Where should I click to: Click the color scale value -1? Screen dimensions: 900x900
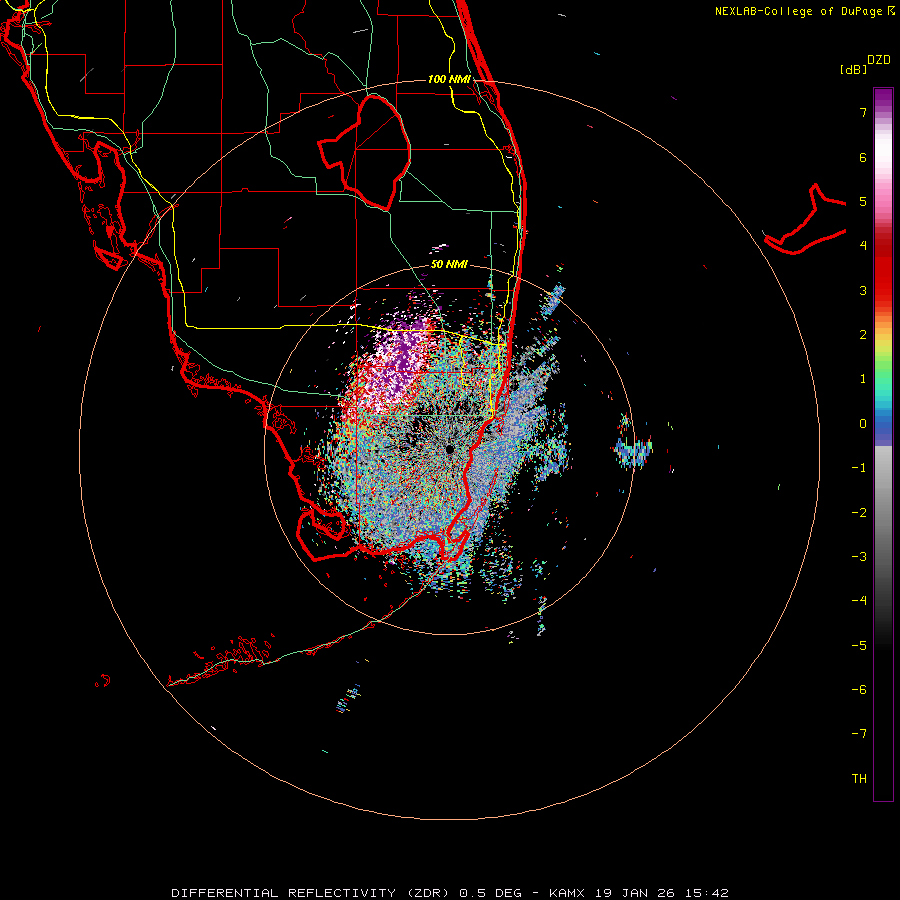click(x=859, y=468)
